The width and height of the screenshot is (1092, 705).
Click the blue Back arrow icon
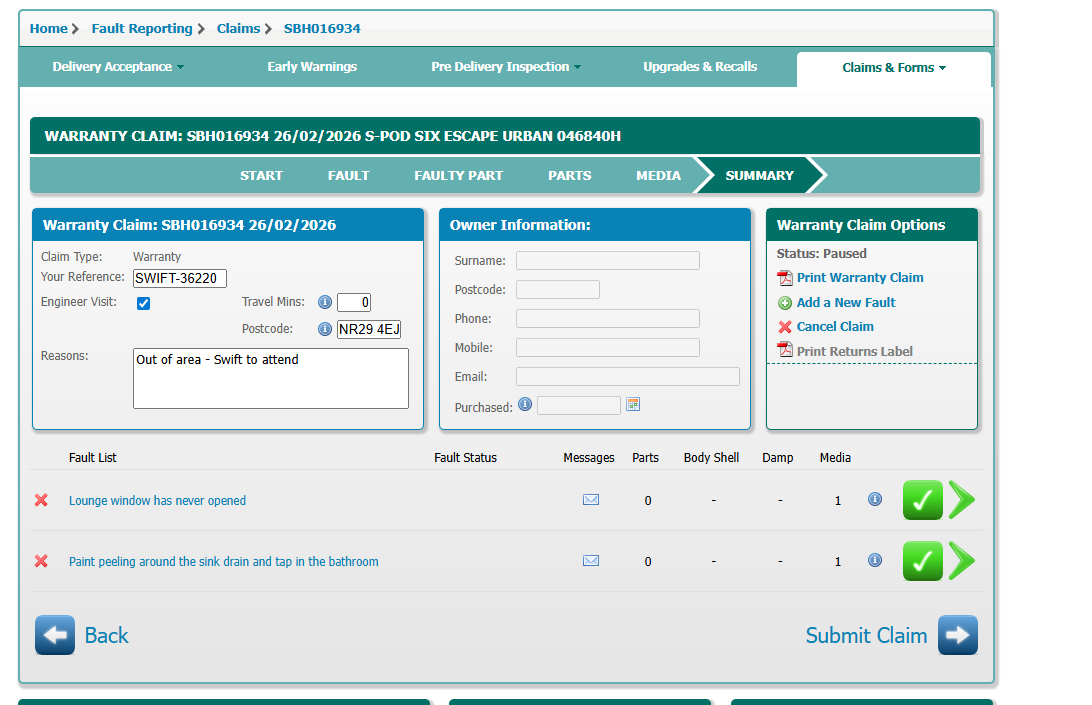[x=55, y=635]
